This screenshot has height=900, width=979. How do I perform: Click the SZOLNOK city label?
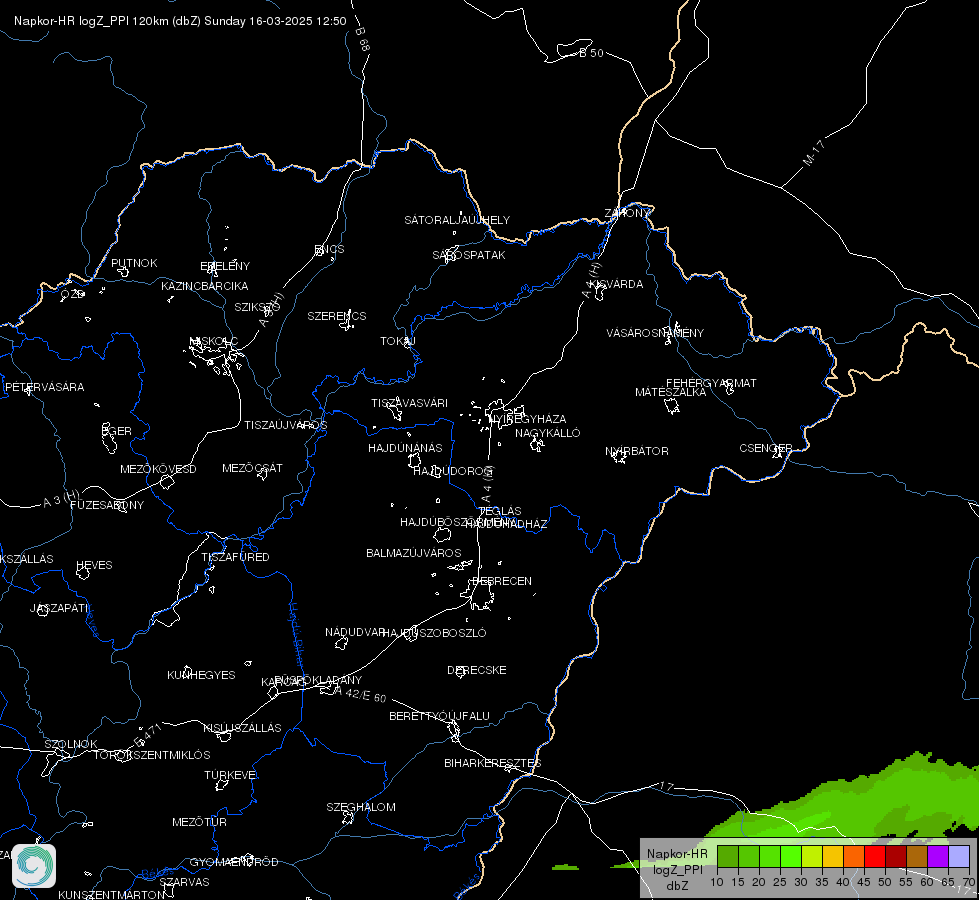[71, 744]
